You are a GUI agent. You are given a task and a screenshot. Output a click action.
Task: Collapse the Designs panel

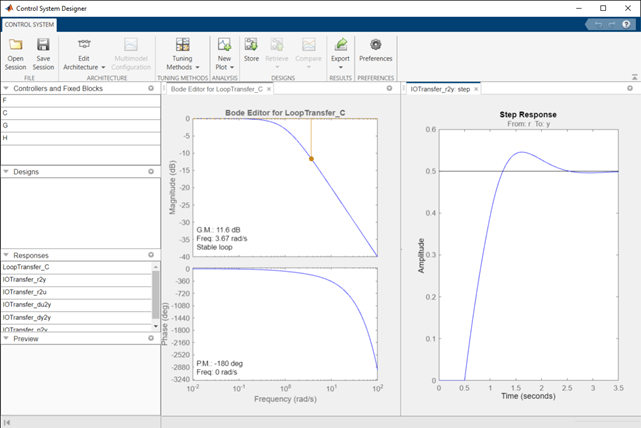click(x=6, y=171)
